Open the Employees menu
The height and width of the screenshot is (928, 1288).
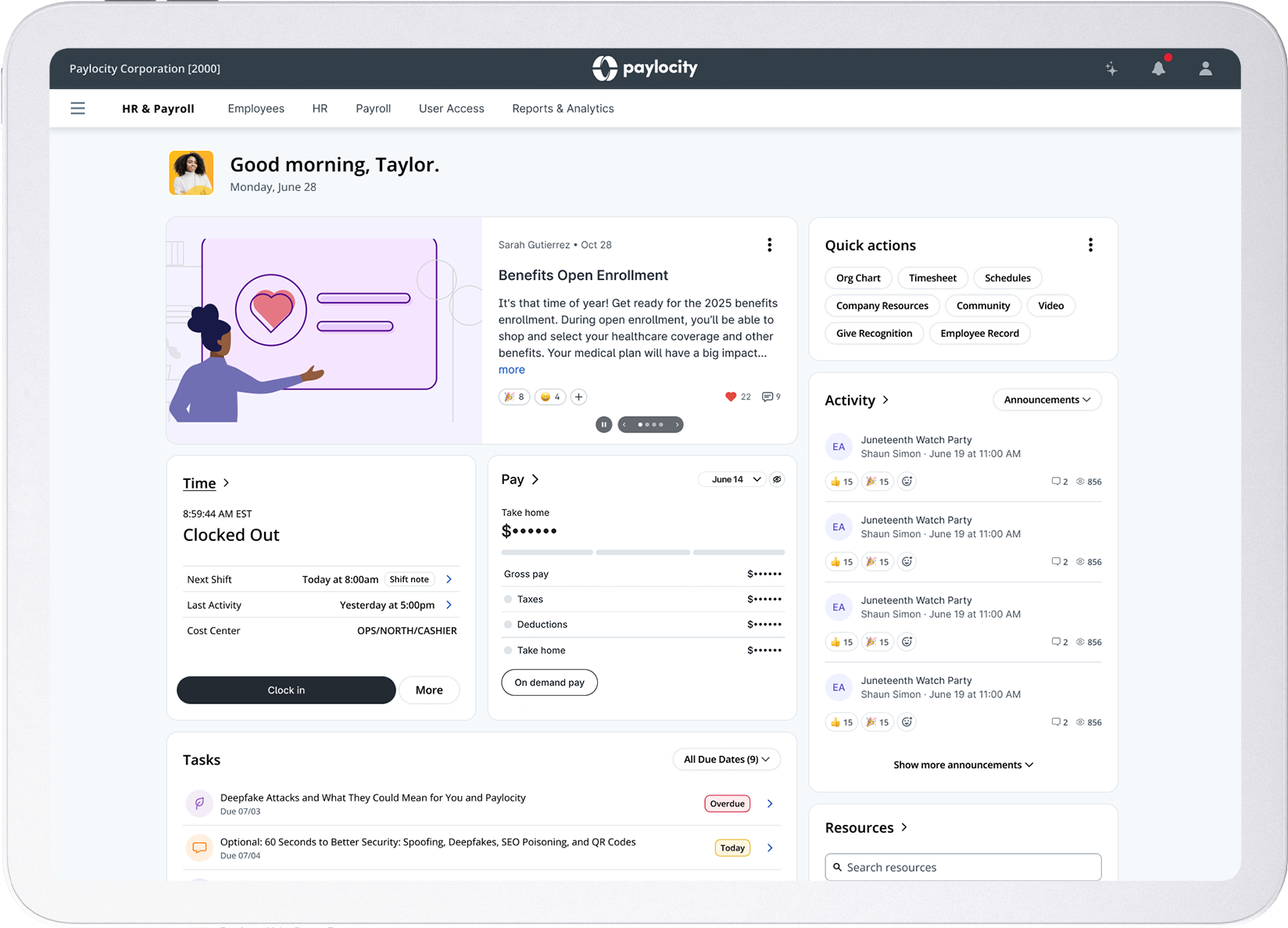[x=256, y=109]
